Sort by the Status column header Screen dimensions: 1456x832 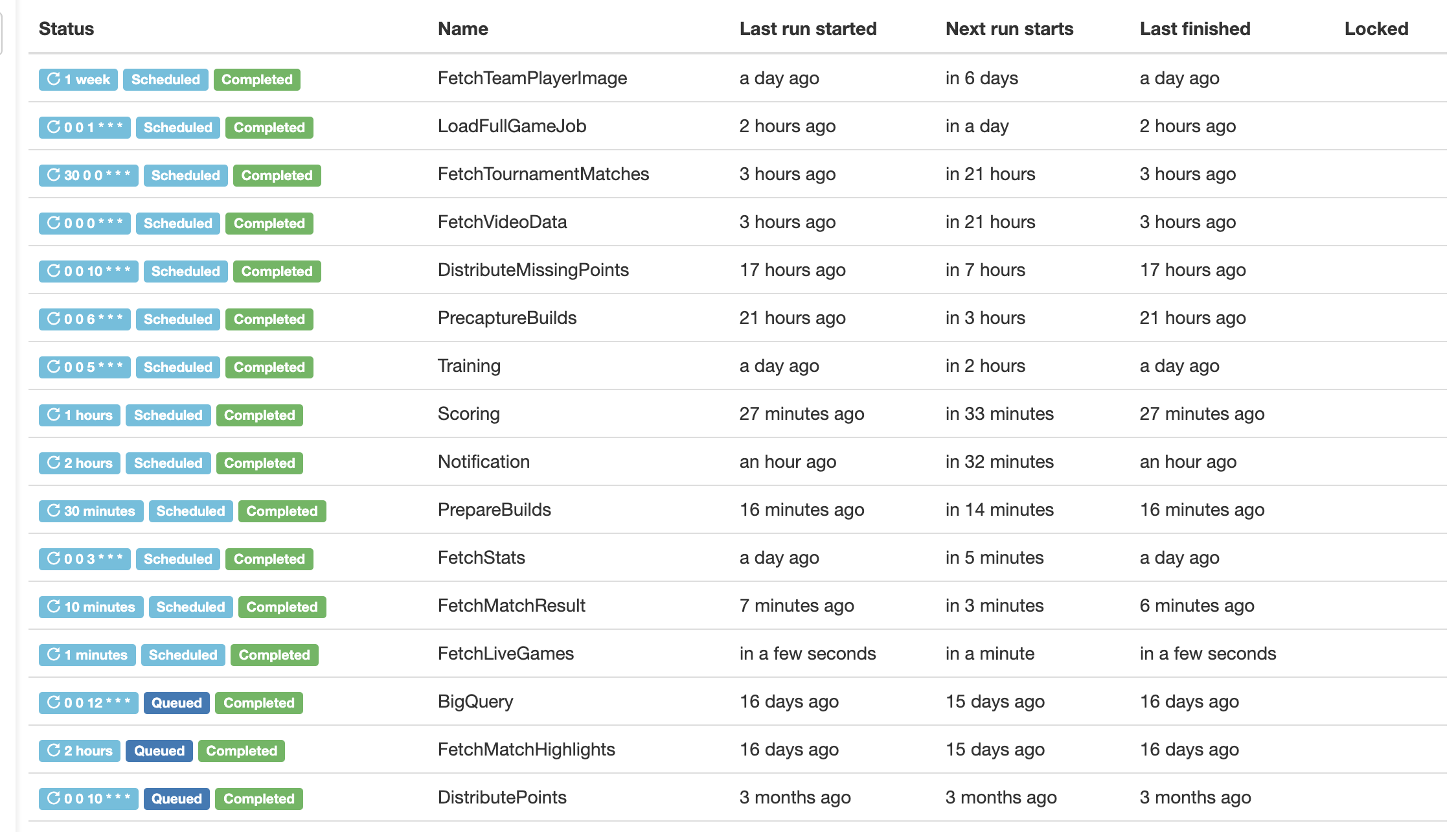click(66, 29)
